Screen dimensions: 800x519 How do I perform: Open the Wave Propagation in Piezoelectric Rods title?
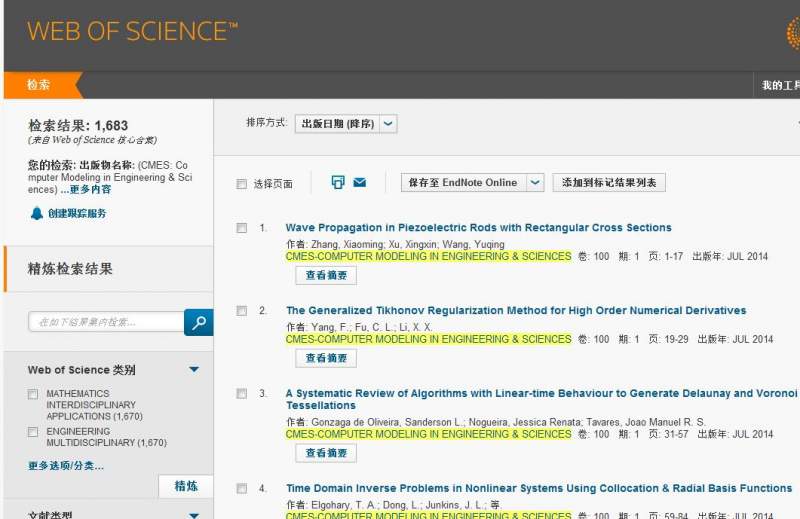479,228
